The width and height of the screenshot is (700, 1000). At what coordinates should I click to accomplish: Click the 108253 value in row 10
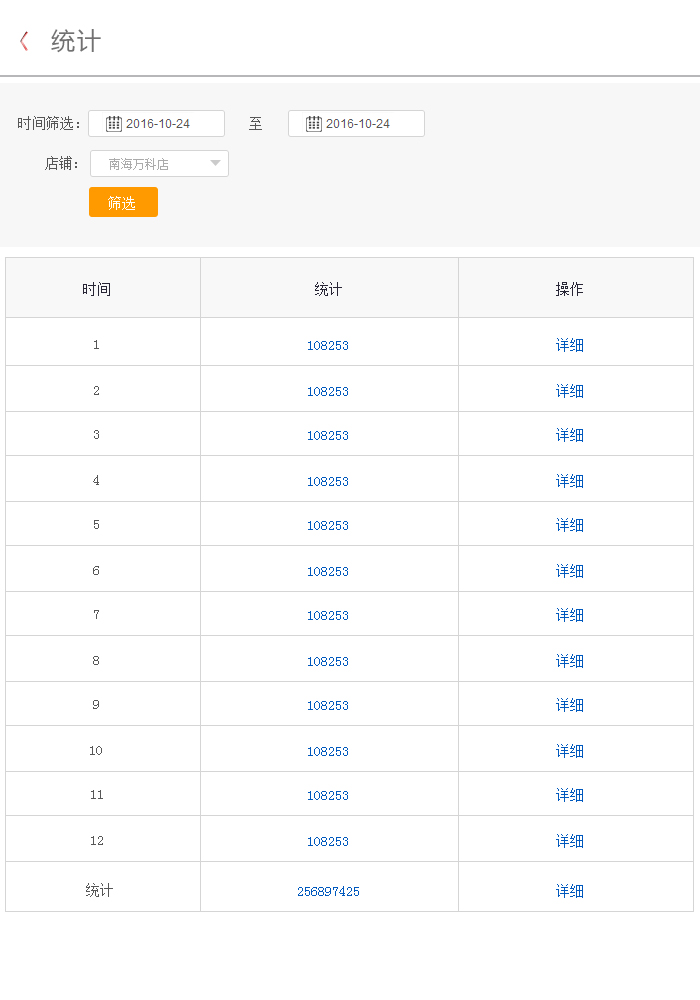328,751
